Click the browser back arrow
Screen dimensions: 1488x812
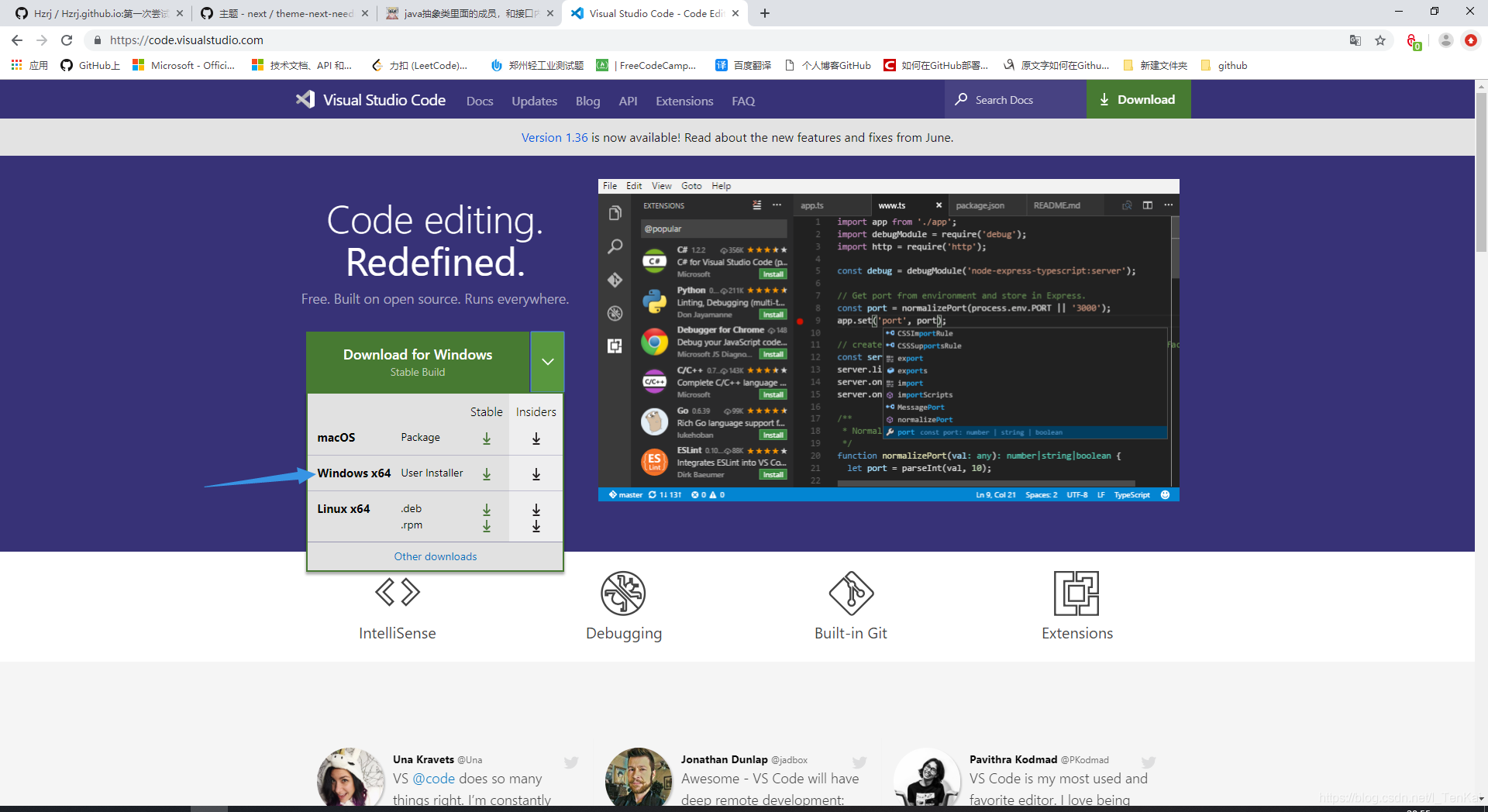point(17,40)
